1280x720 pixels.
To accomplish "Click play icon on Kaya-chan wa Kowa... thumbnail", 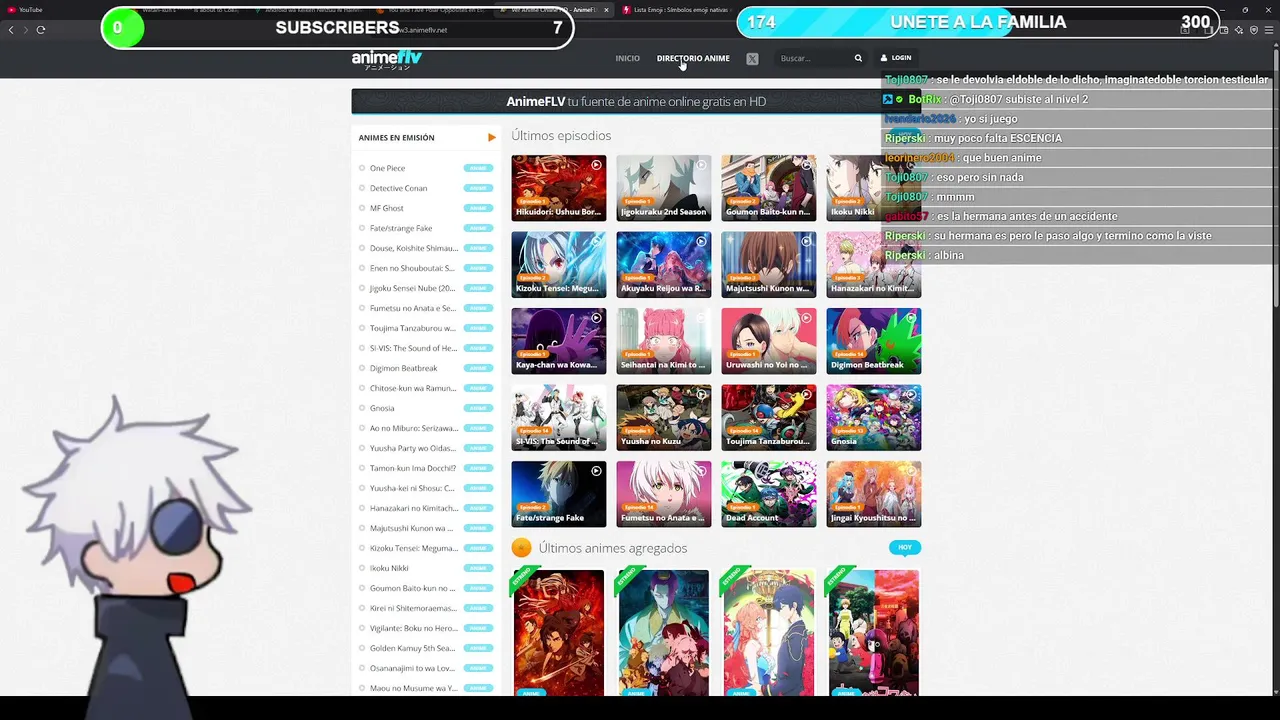I will pyautogui.click(x=596, y=318).
